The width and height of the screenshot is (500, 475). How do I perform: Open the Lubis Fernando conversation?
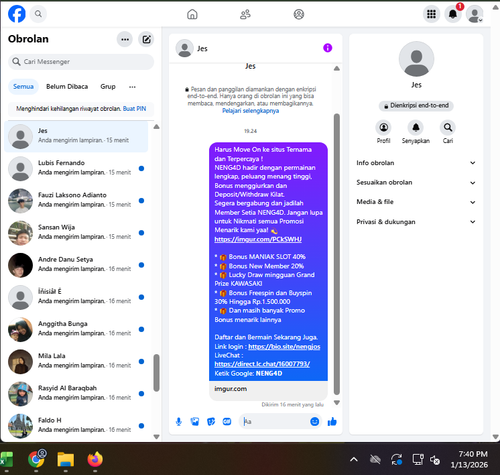(x=76, y=169)
